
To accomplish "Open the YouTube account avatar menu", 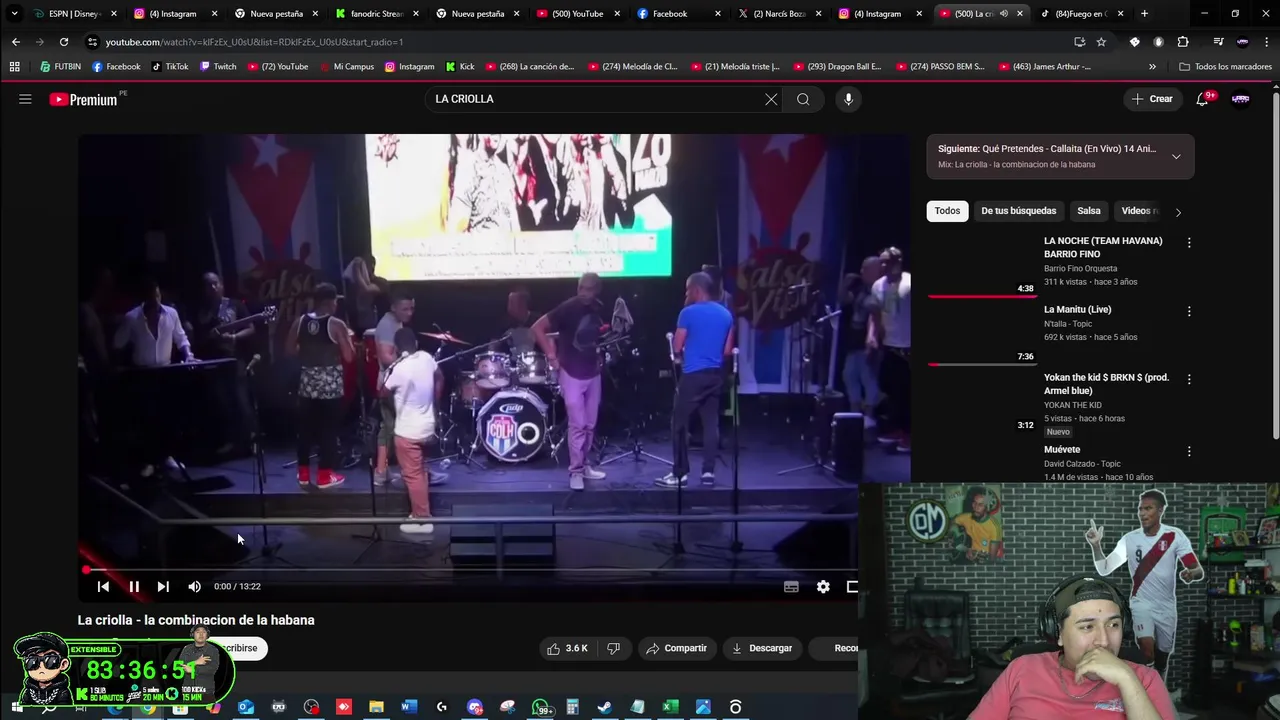I will pos(1241,99).
